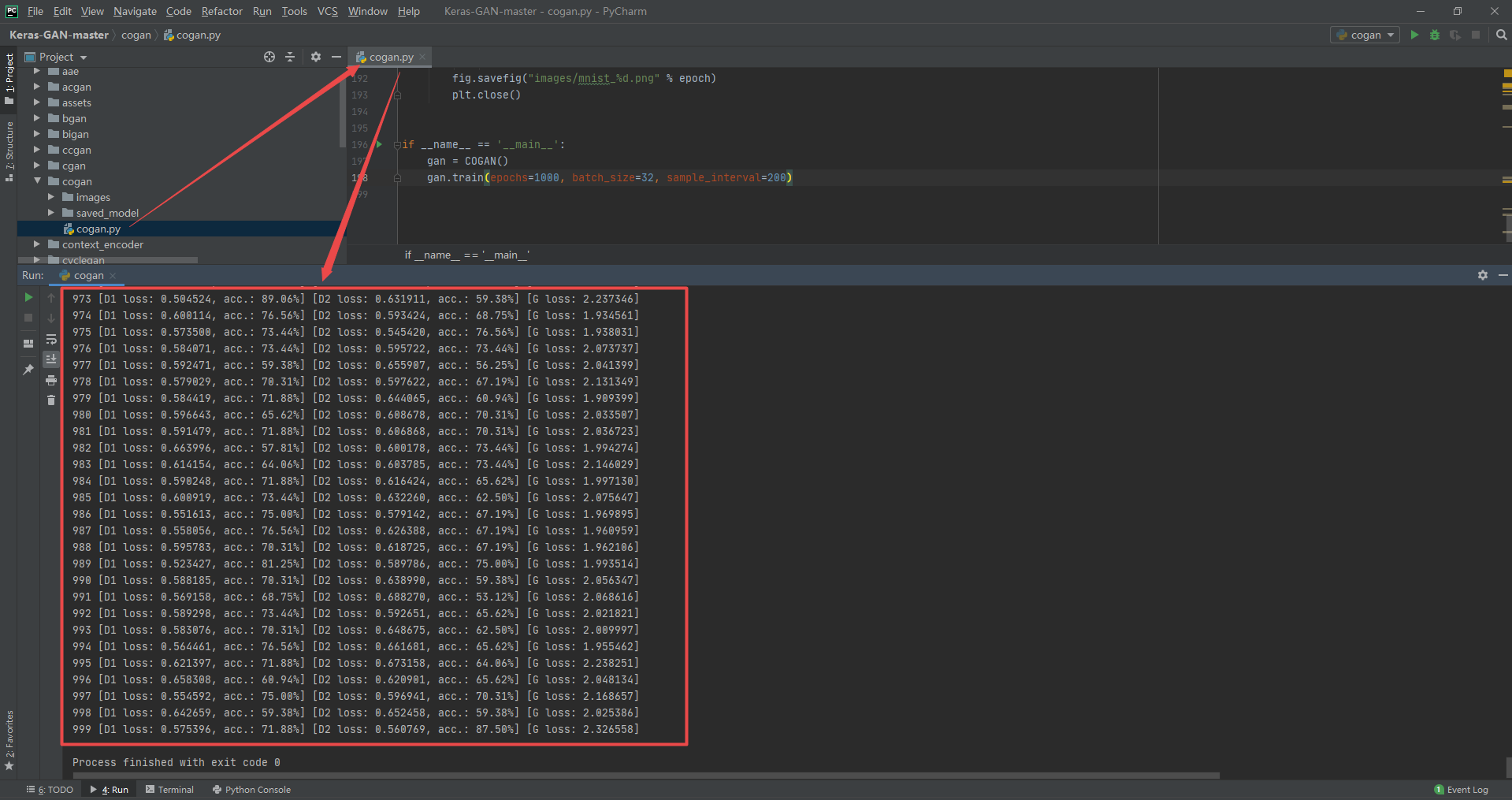Open the Terminal tool window
Viewport: 1512px width, 800px height.
169,790
